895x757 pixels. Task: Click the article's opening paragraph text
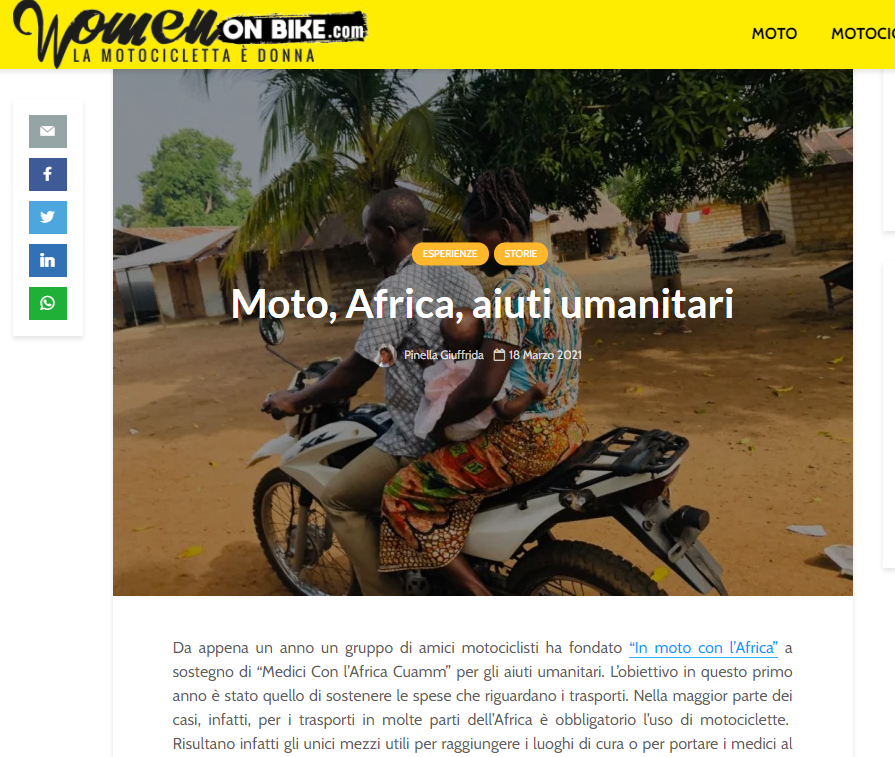click(482, 695)
